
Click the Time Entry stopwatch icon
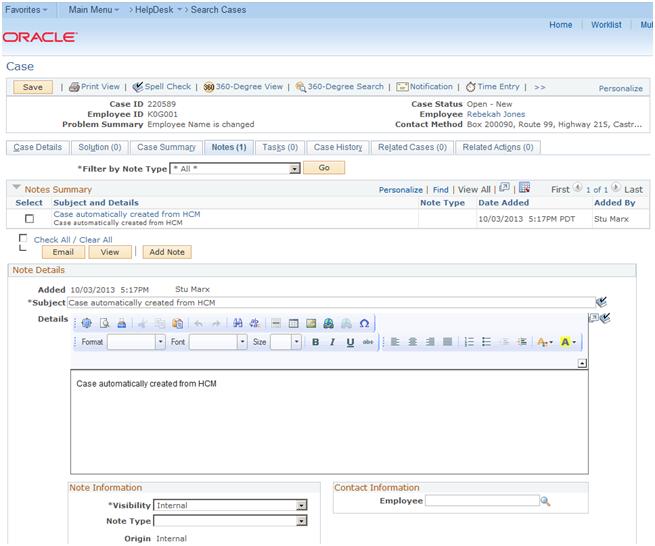[471, 87]
